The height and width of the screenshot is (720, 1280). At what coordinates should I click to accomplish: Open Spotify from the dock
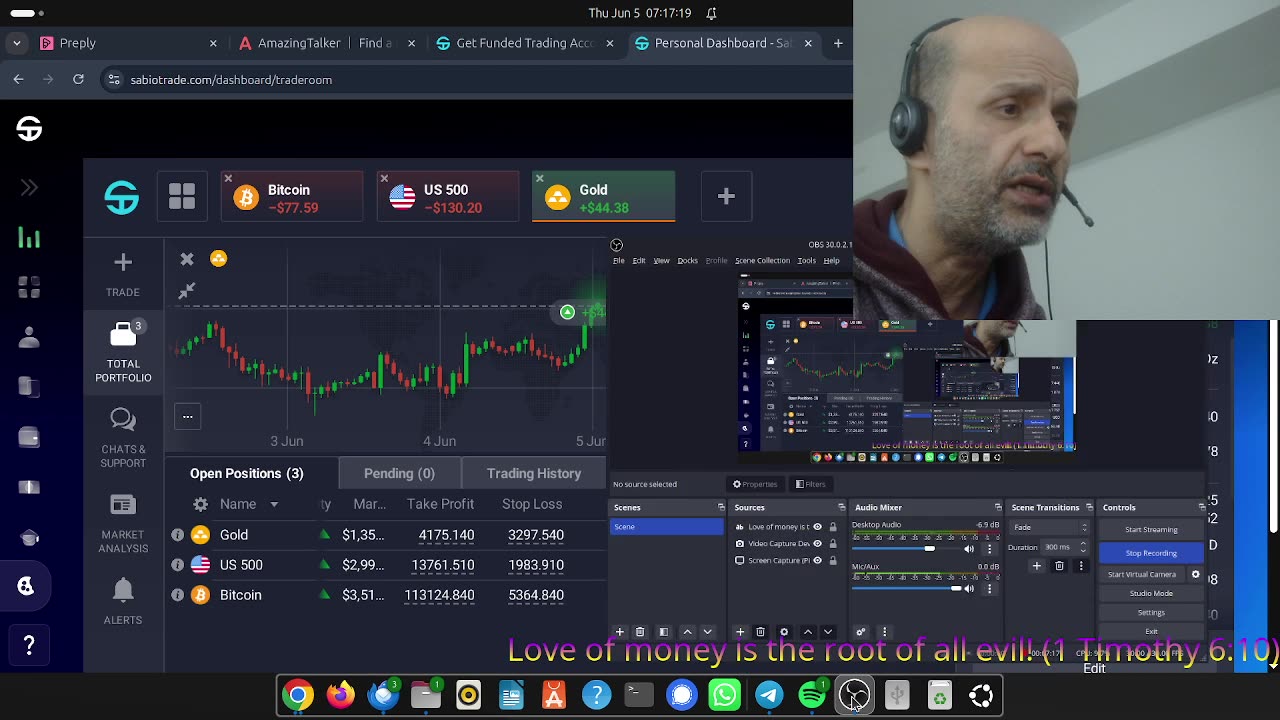tap(812, 695)
